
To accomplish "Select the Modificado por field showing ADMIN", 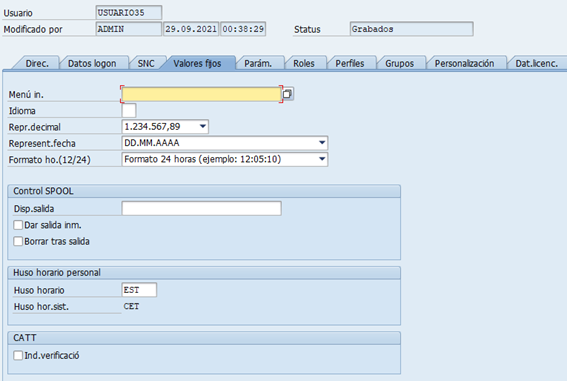I will pyautogui.click(x=129, y=29).
